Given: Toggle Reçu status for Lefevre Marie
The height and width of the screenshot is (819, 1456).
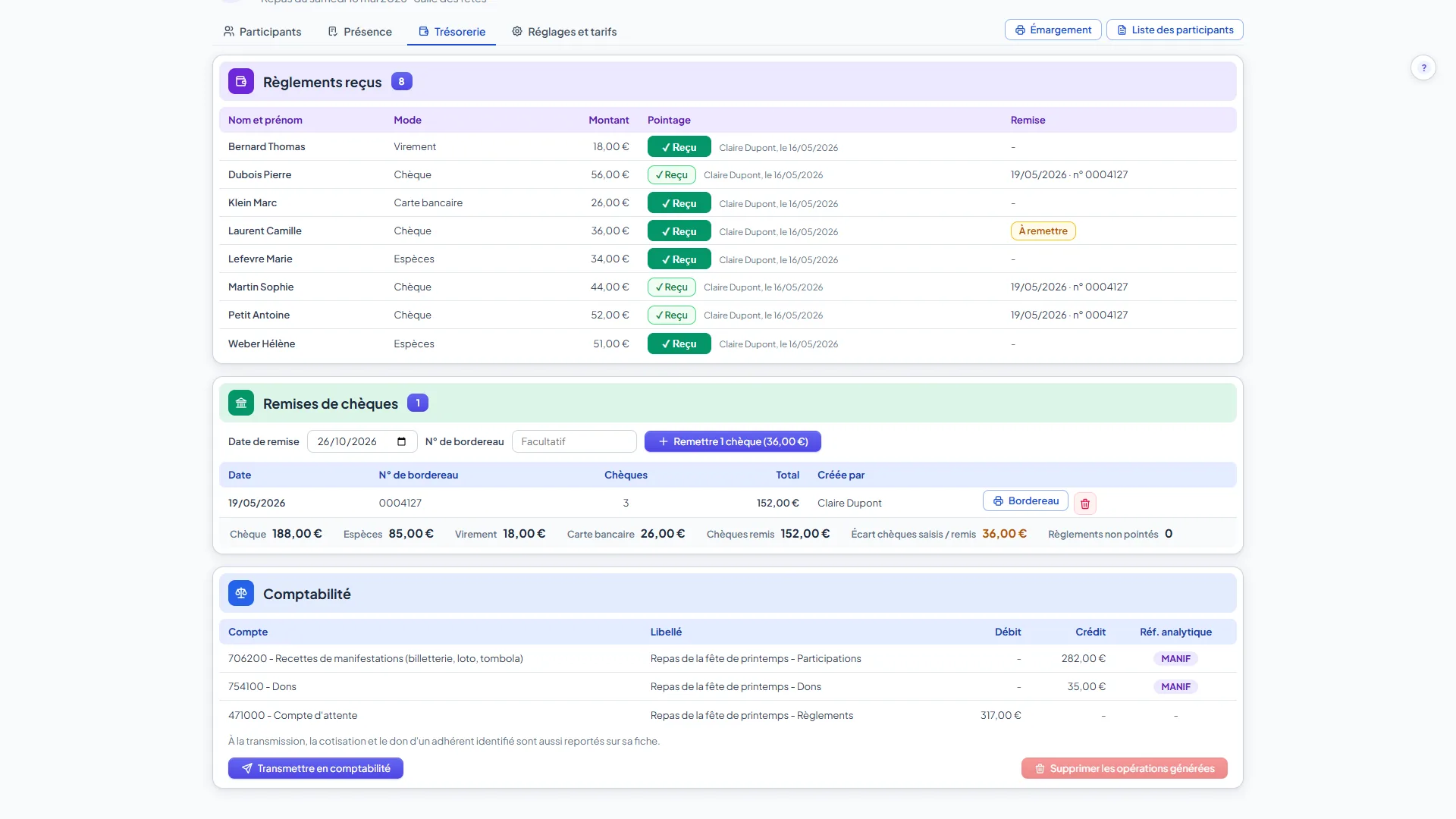Looking at the screenshot, I should (x=679, y=259).
